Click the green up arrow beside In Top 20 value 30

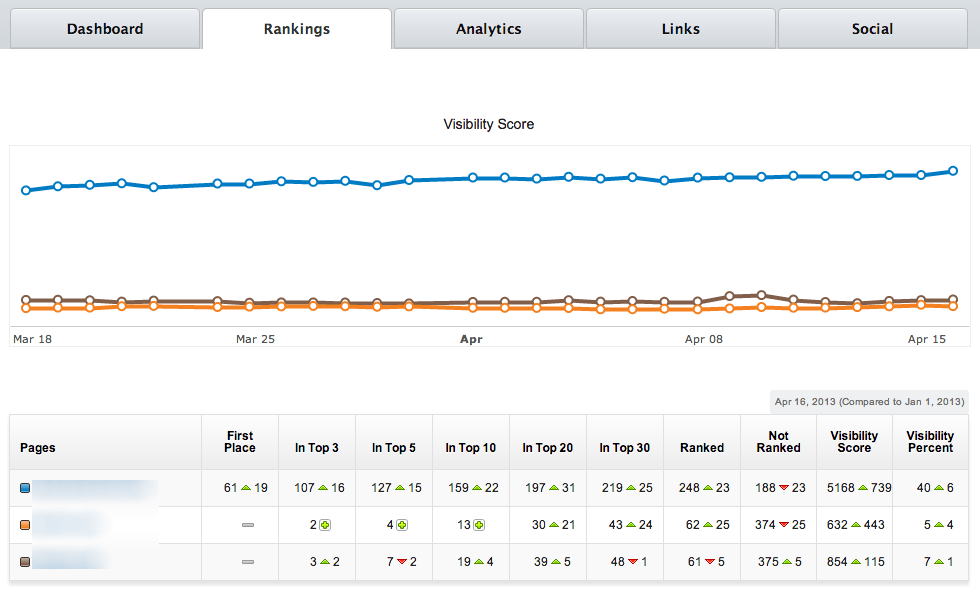point(554,525)
